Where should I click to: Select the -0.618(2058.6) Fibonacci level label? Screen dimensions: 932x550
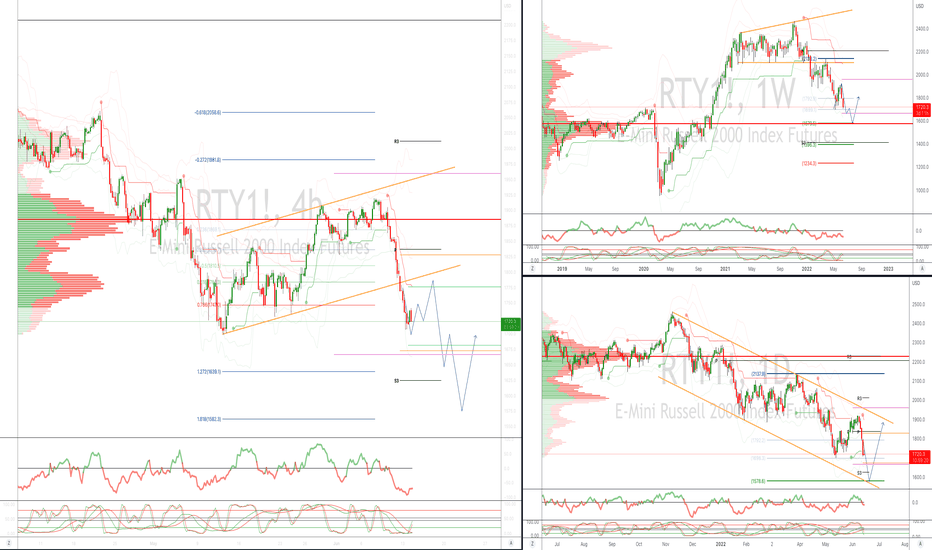point(208,112)
